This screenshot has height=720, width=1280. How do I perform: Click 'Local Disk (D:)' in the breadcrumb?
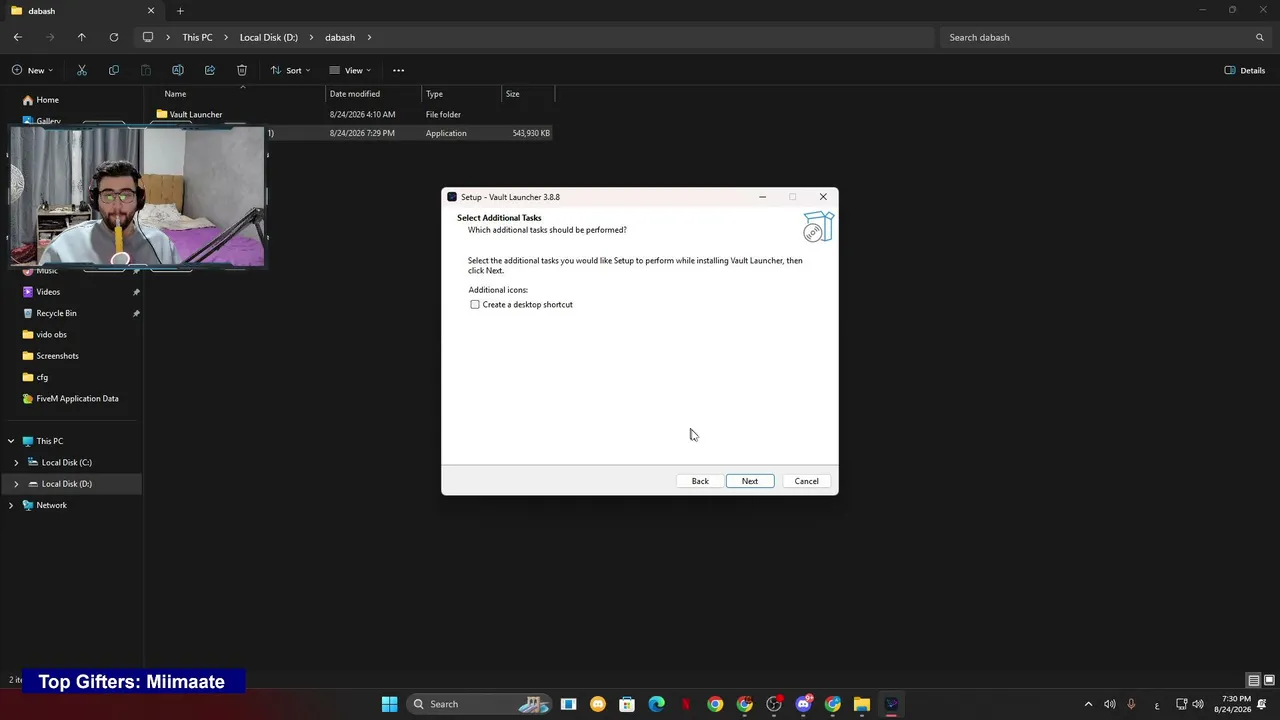269,37
